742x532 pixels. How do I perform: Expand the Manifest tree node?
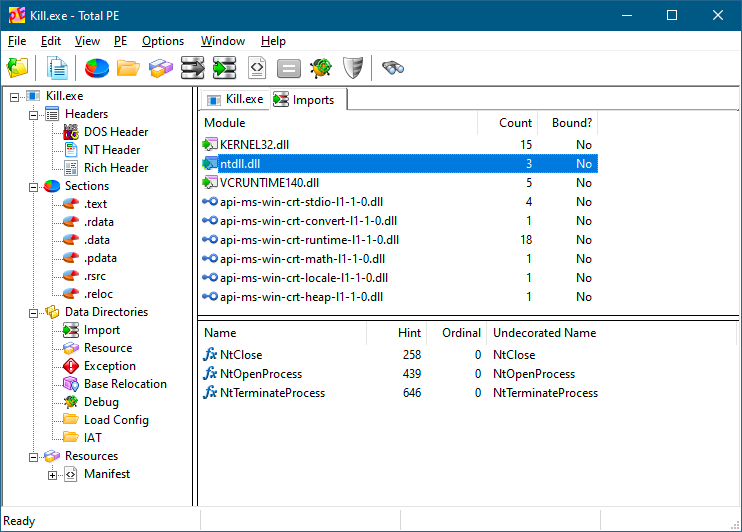53,474
